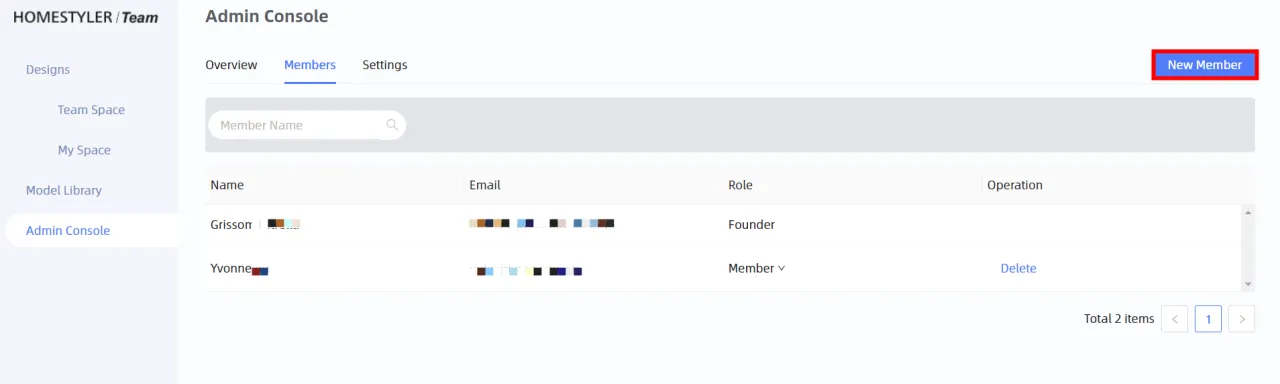Focus the Member Name search field
This screenshot has width=1280, height=384.
pyautogui.click(x=306, y=125)
